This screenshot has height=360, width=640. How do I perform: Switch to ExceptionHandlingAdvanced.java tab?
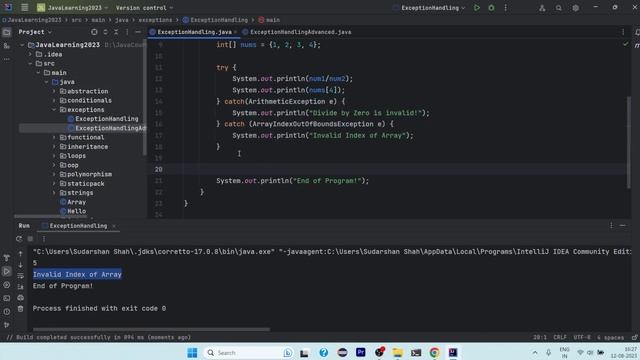click(297, 32)
